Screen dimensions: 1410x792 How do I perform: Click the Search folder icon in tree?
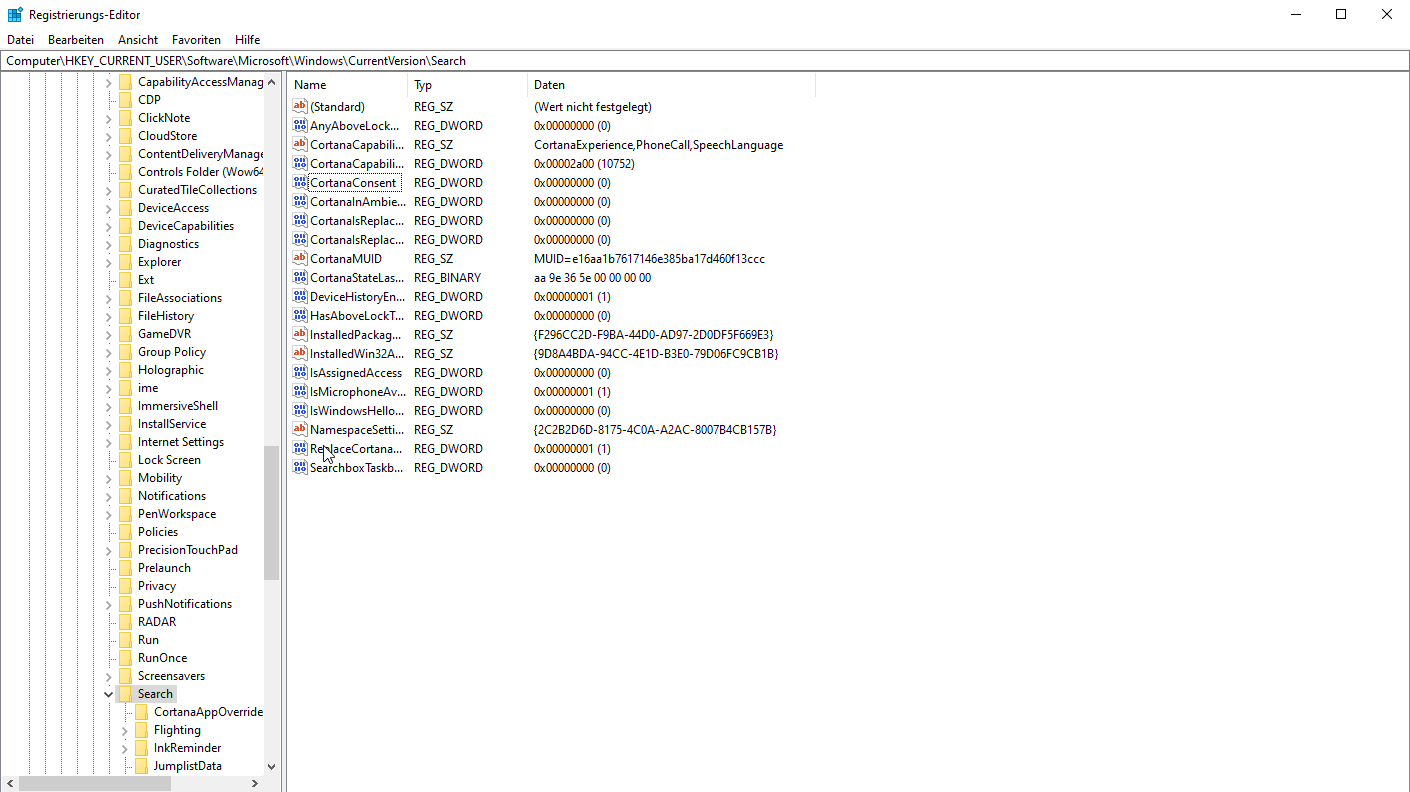(125, 694)
